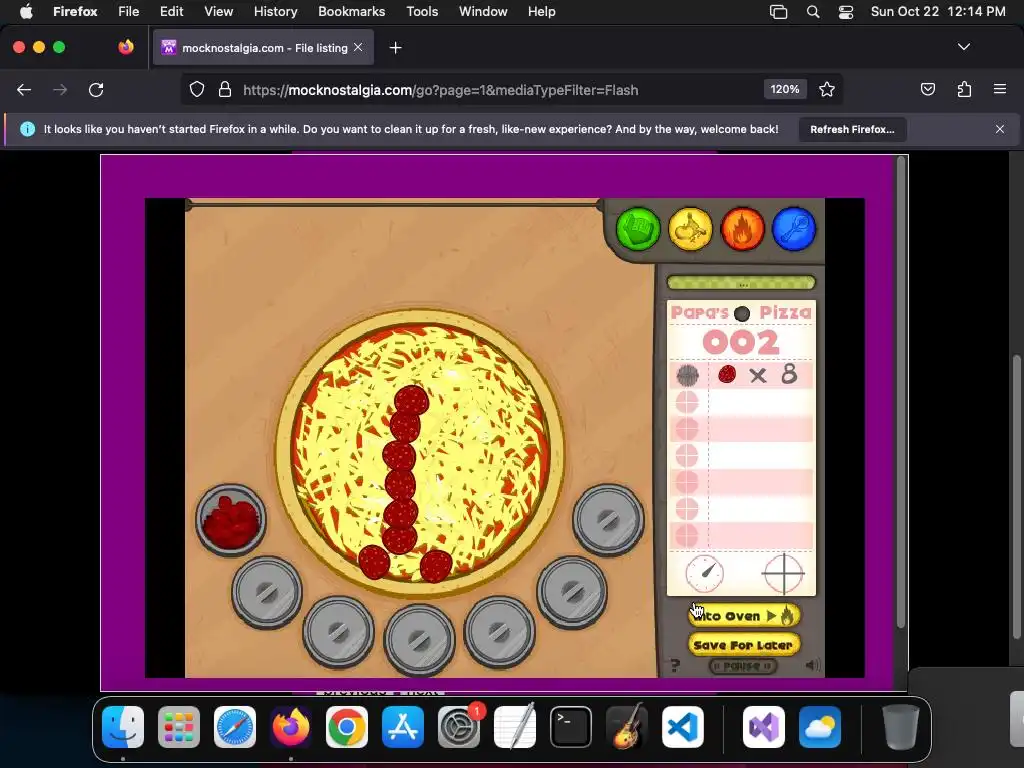The height and width of the screenshot is (768, 1024).
Task: Open Visual Studio Code from the Dock
Action: (683, 727)
